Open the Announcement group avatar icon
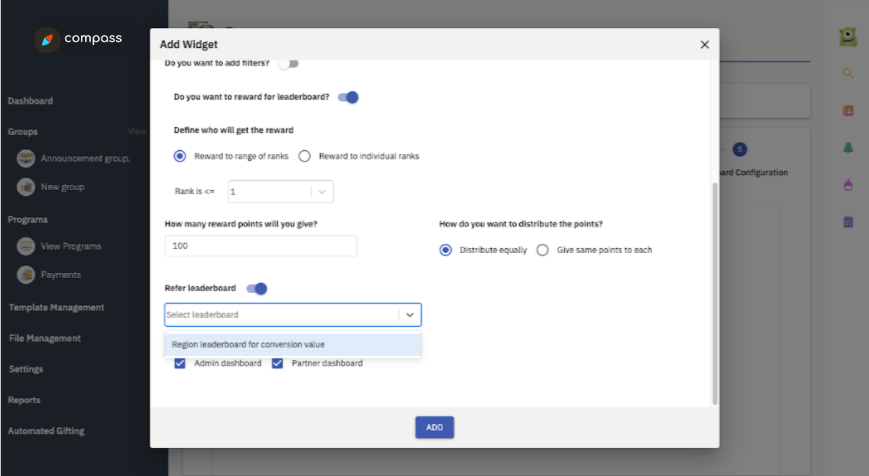869x476 pixels. [25, 158]
